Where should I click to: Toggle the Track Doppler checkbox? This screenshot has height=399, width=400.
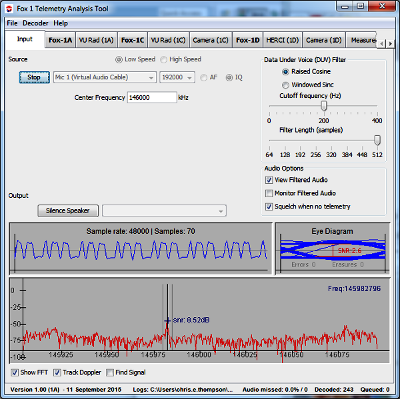[57, 373]
